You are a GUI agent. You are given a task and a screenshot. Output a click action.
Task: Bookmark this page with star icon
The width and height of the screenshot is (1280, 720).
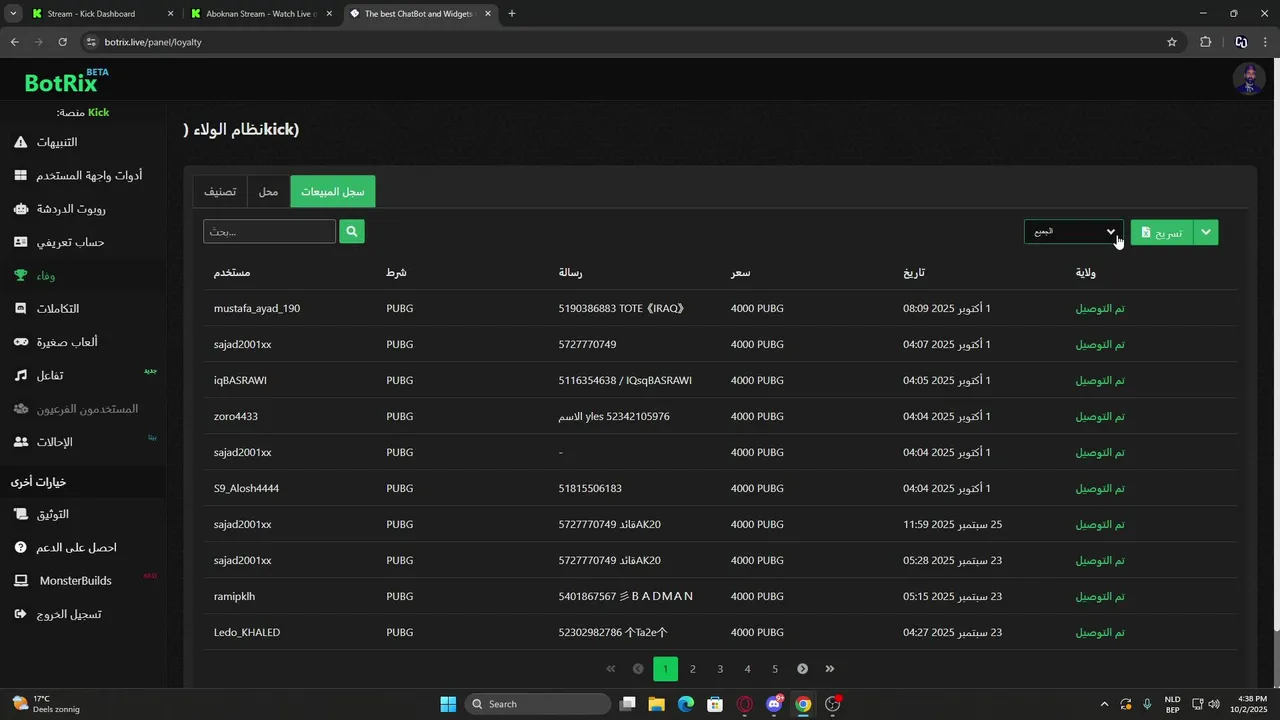[x=1172, y=42]
